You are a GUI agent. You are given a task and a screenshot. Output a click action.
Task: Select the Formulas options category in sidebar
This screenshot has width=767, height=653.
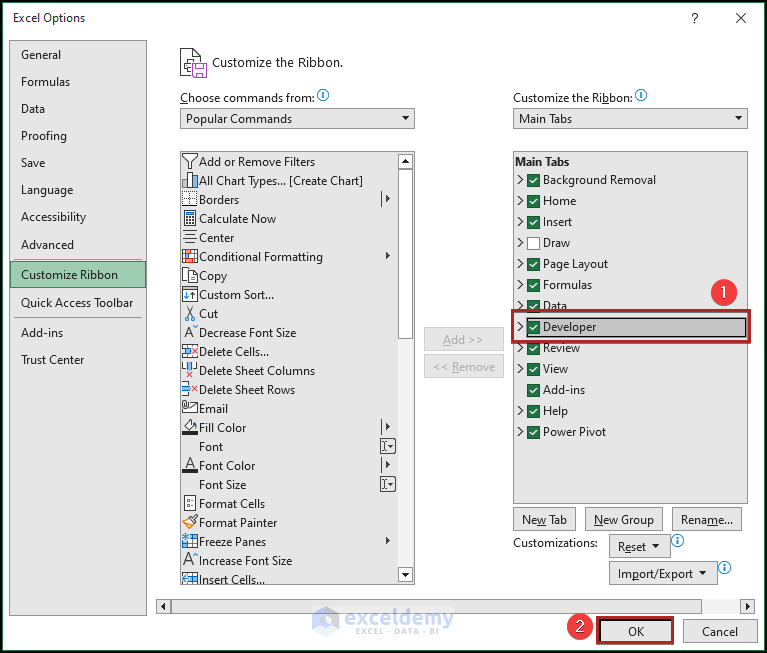click(78, 82)
